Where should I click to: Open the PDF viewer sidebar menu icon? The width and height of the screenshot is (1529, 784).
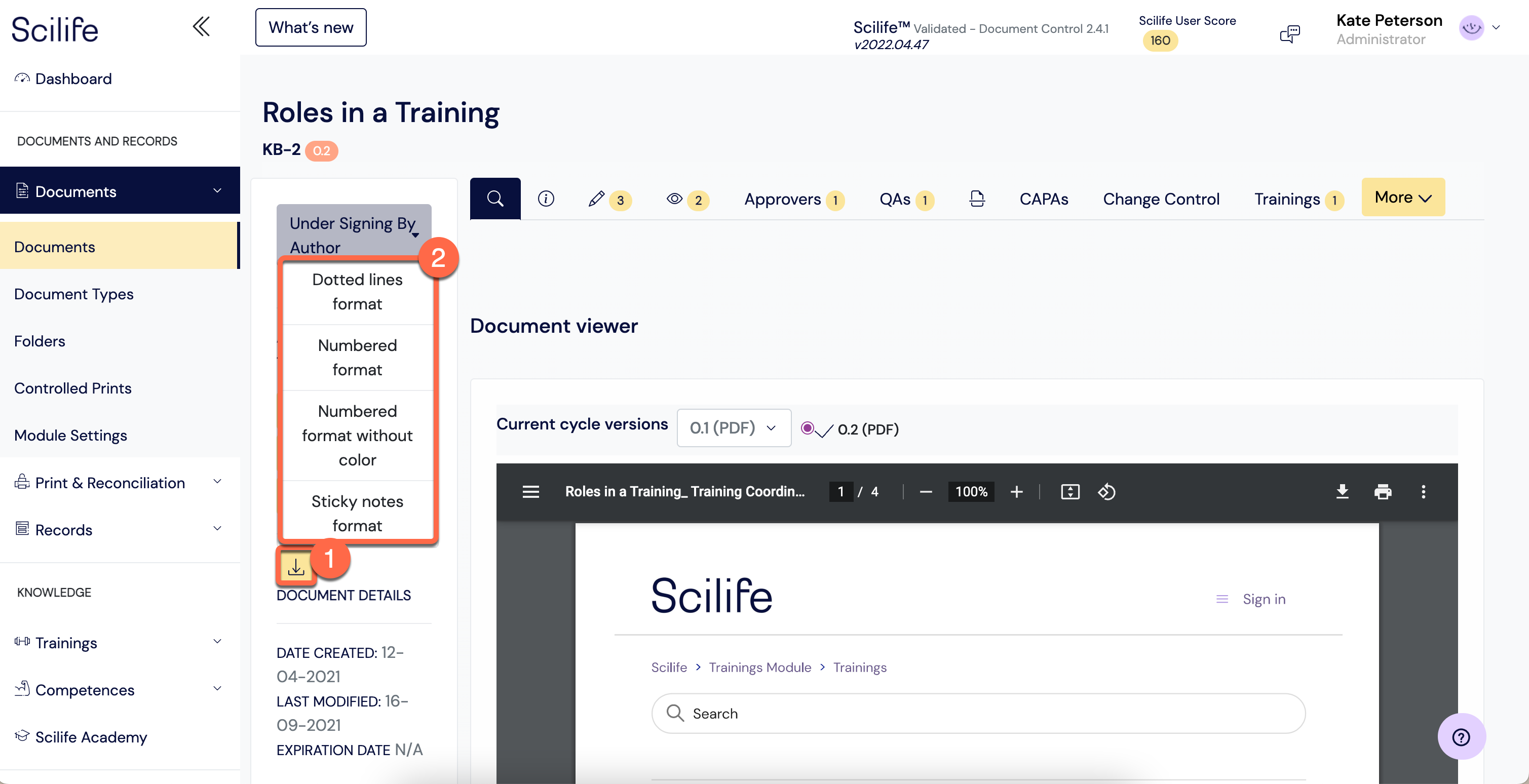(530, 491)
